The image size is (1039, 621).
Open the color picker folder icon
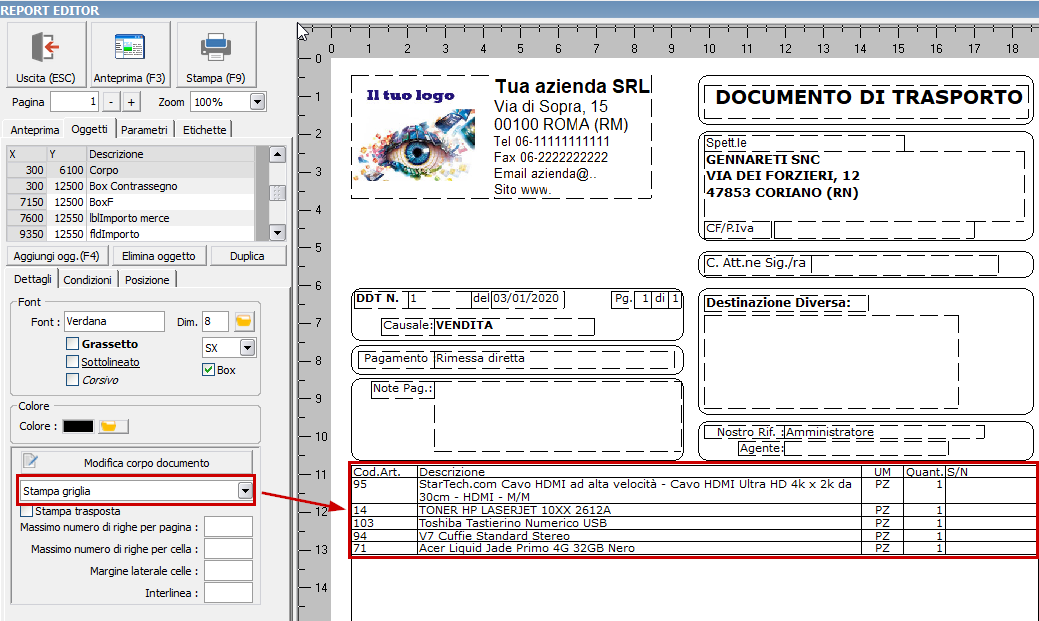[113, 426]
